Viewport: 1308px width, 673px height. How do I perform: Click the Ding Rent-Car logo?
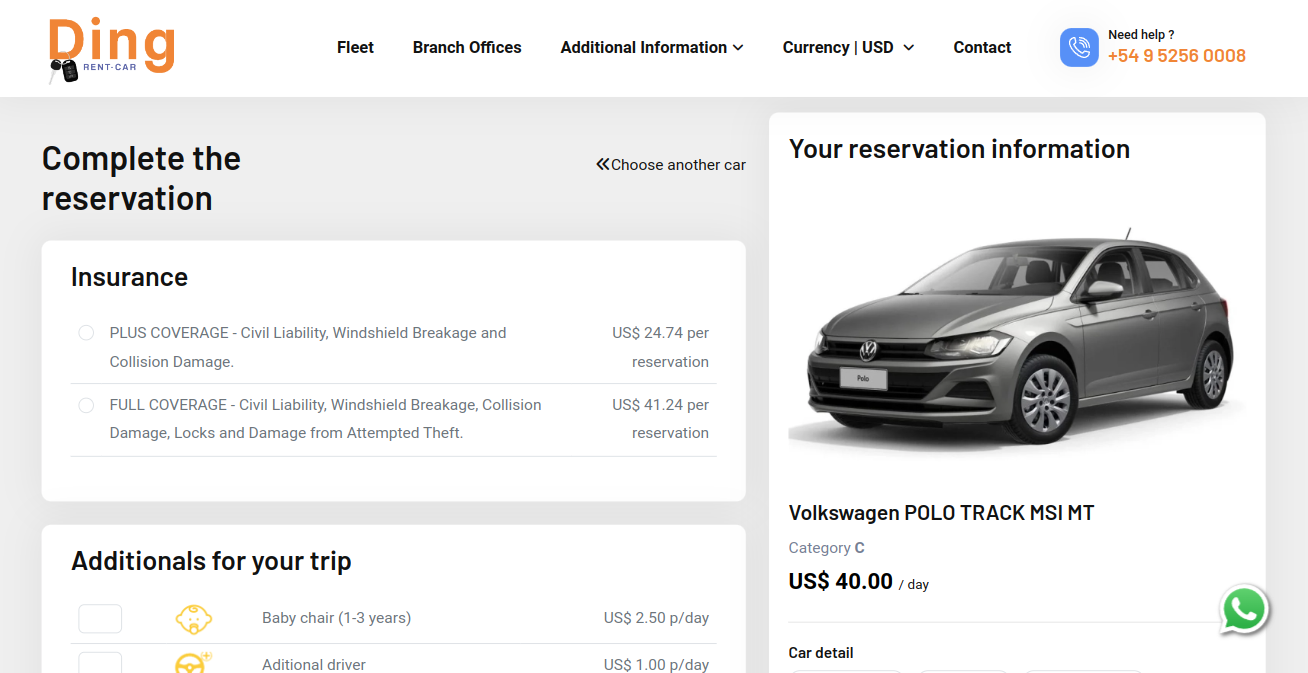click(111, 50)
